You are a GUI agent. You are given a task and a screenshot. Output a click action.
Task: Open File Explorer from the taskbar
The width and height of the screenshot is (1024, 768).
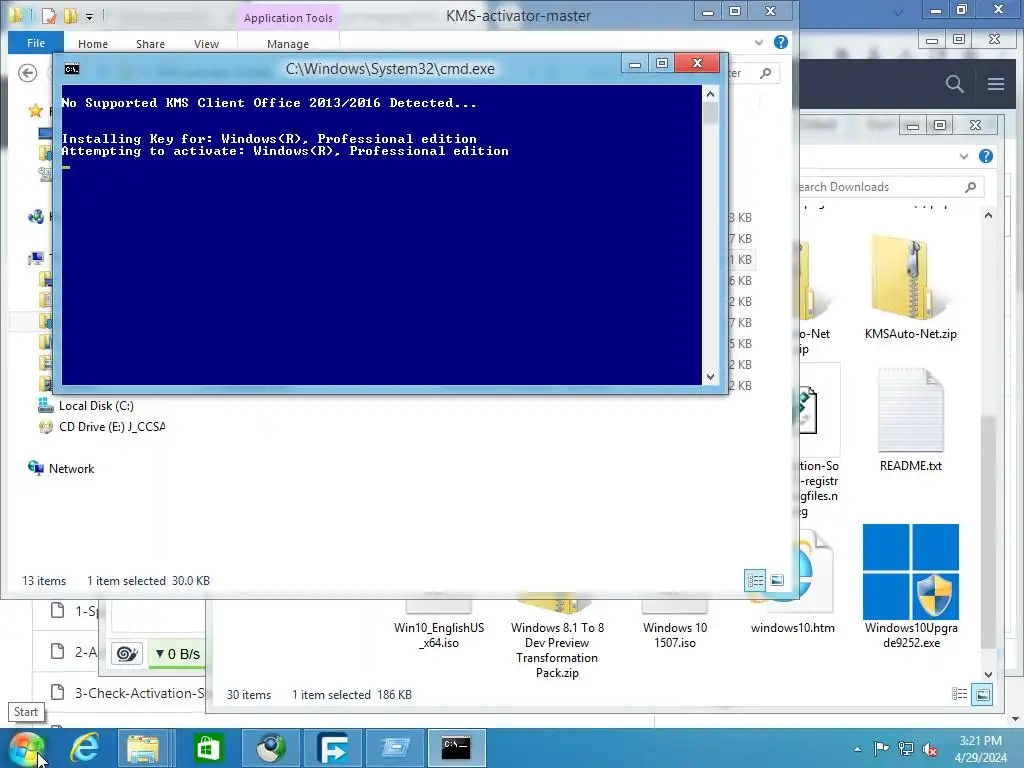(x=144, y=748)
